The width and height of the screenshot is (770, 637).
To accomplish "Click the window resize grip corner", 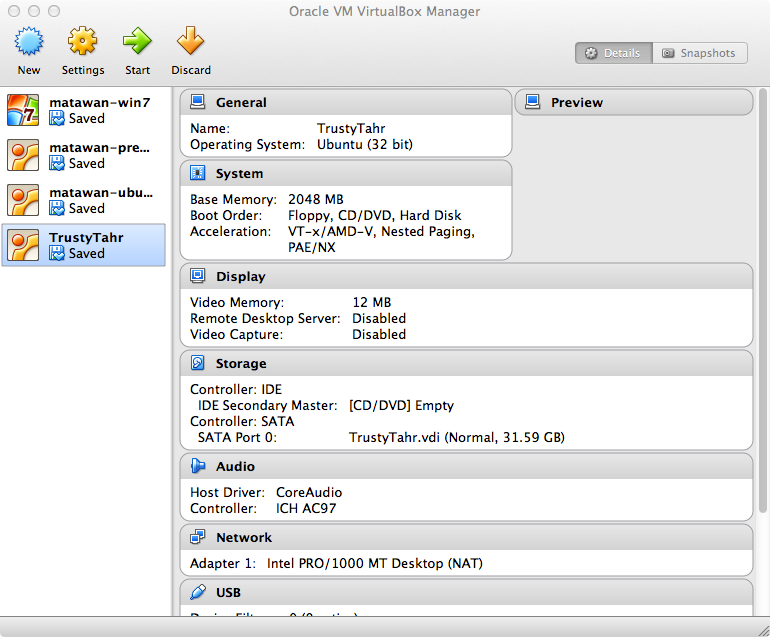I will (x=763, y=630).
